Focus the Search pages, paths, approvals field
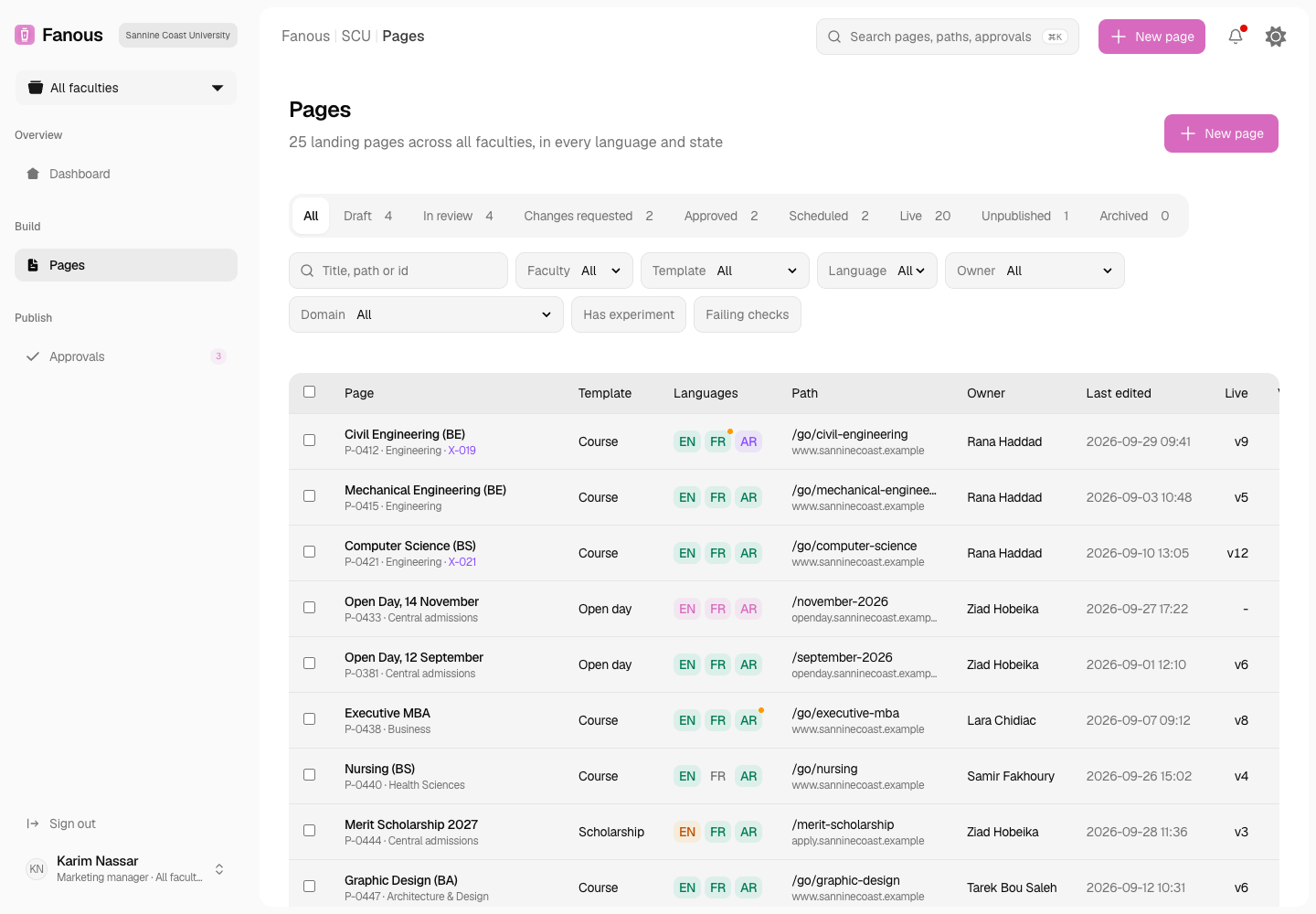Viewport: 1316px width, 914px height. click(x=948, y=37)
